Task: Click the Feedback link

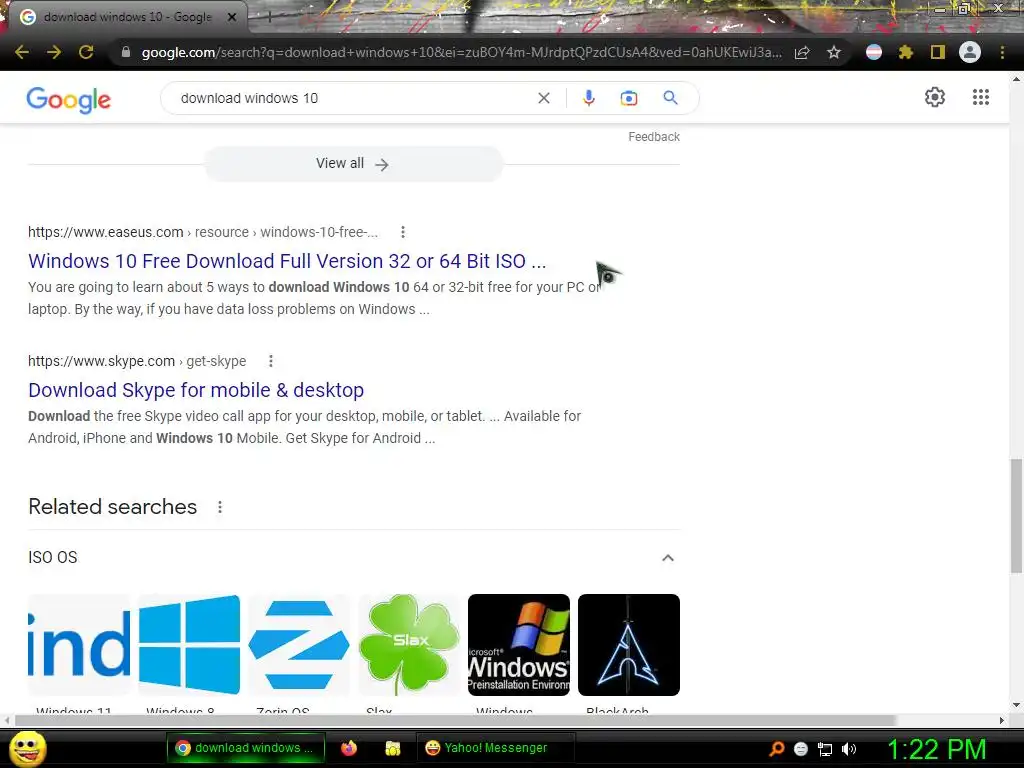Action: click(x=654, y=136)
